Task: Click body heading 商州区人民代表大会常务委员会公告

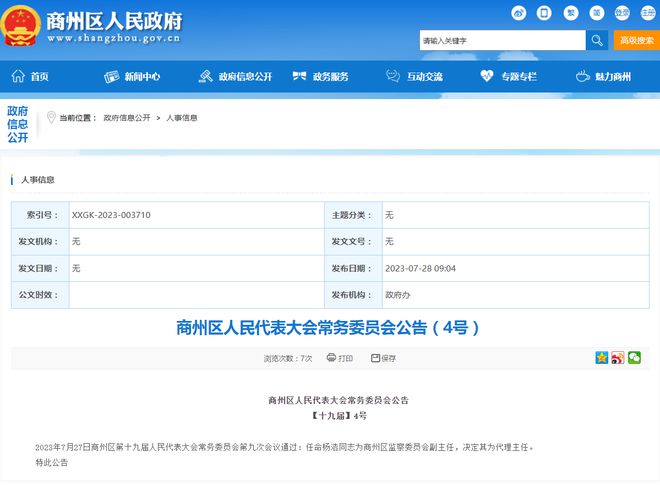Action: tap(338, 400)
